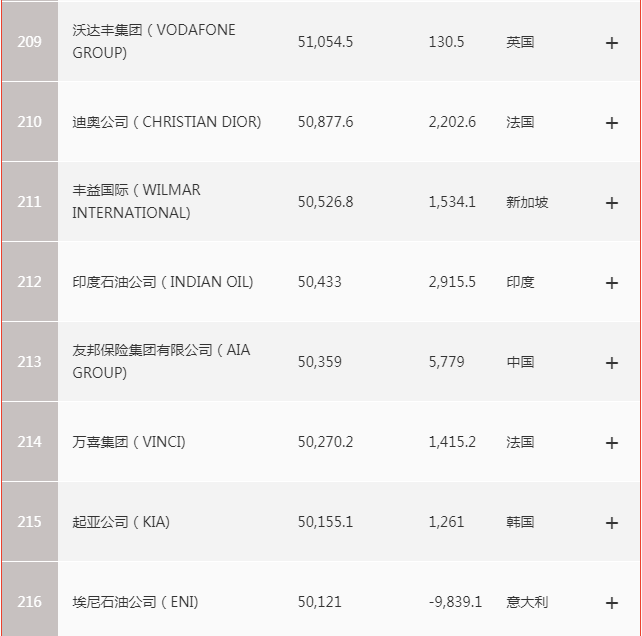
Task: Click the ENI profit value -9,839.1
Action: pyautogui.click(x=455, y=602)
